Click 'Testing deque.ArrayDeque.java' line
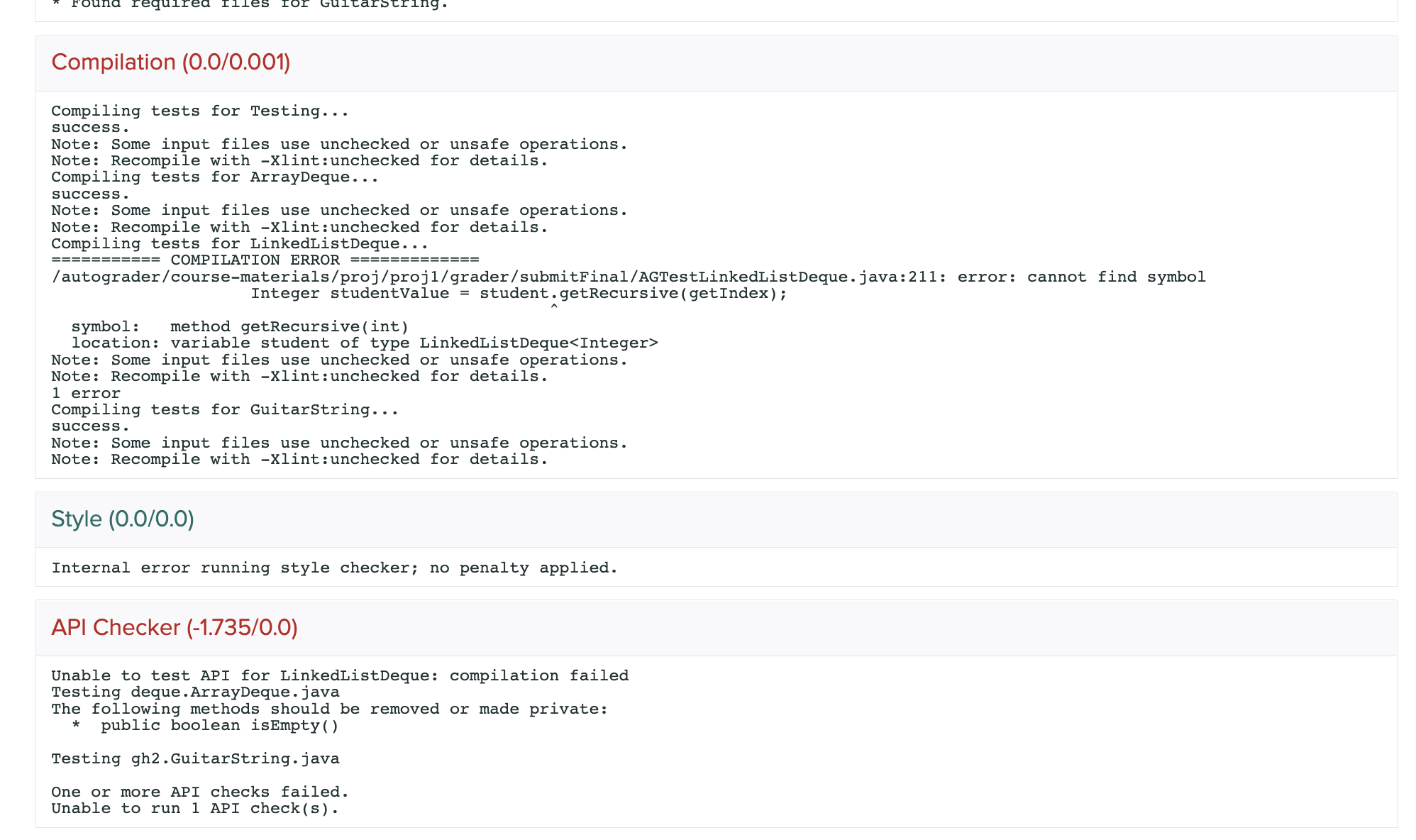Image resolution: width=1416 pixels, height=840 pixels. click(x=195, y=692)
